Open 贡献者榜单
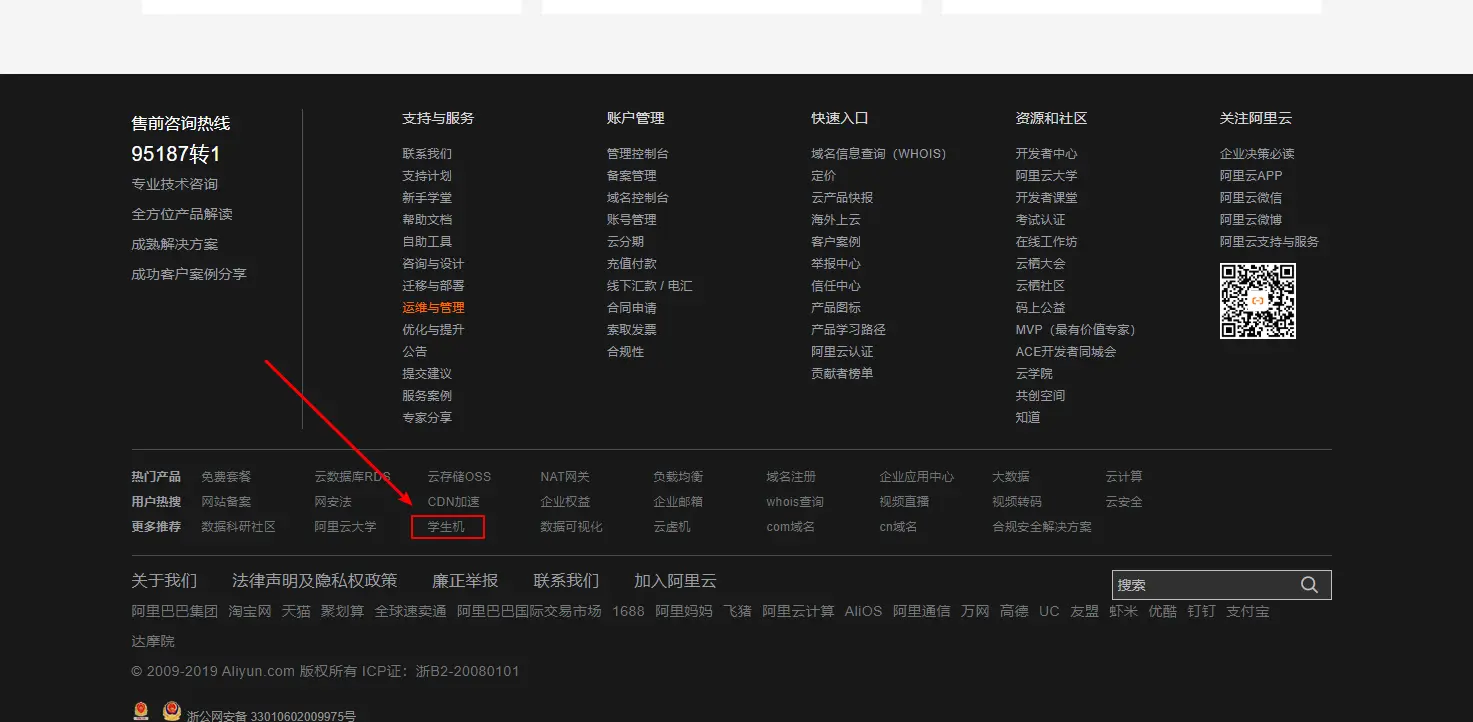Viewport: 1473px width, 722px height. tap(842, 374)
